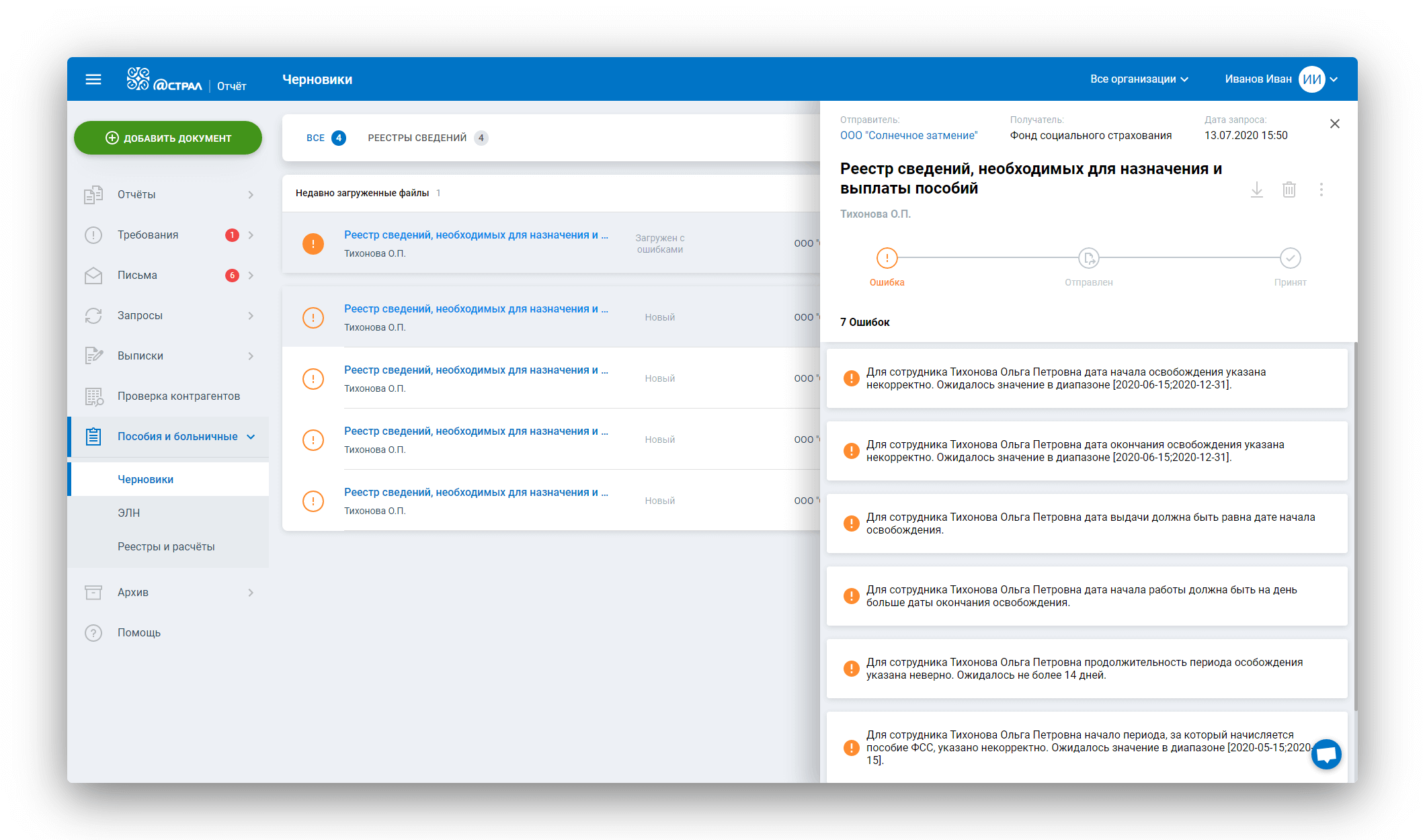
Task: Expand the Выписки chevron
Action: 251,356
